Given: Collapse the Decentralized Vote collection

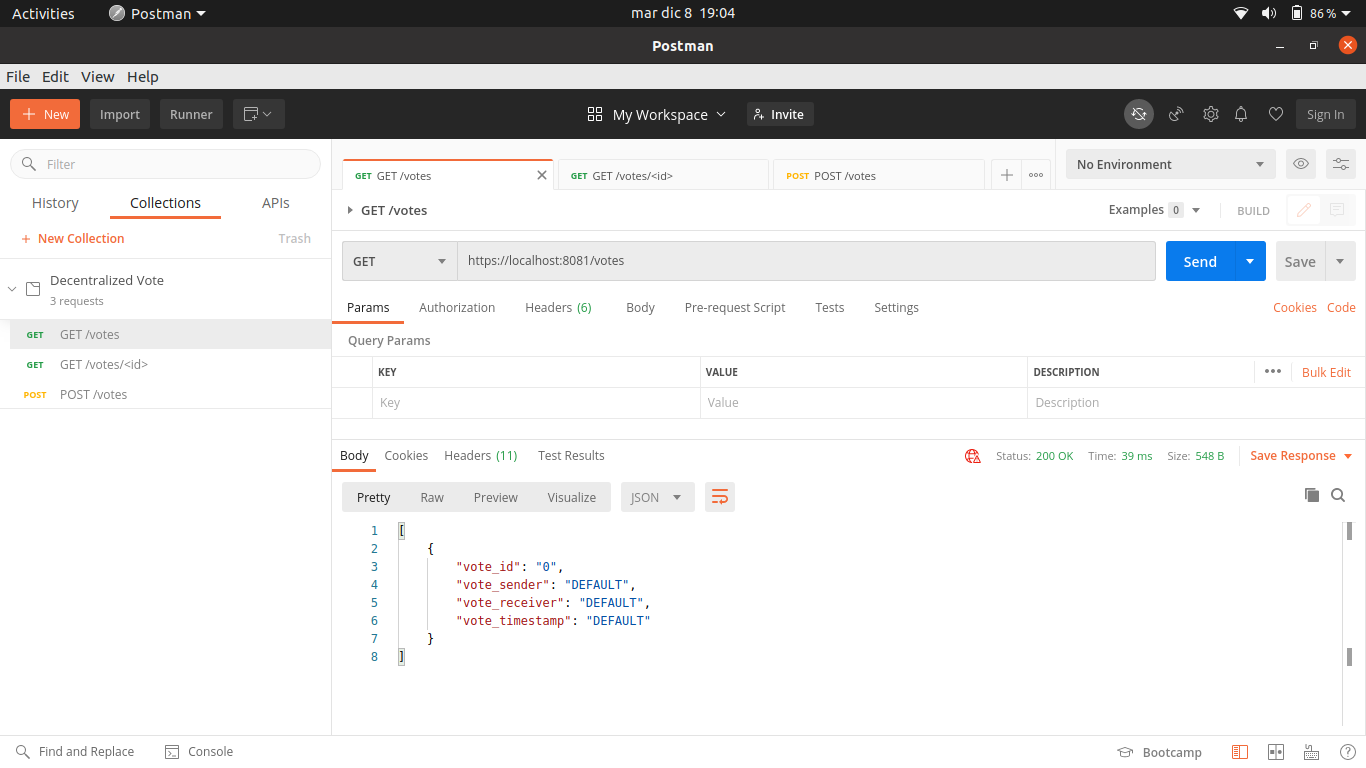Looking at the screenshot, I should click(x=12, y=289).
